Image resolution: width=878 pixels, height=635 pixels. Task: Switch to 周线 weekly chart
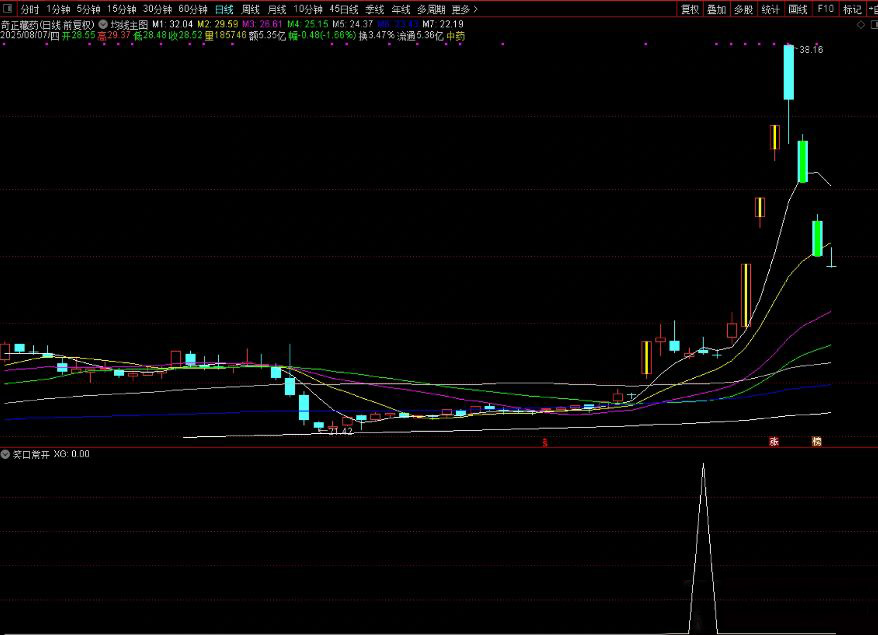[x=250, y=9]
